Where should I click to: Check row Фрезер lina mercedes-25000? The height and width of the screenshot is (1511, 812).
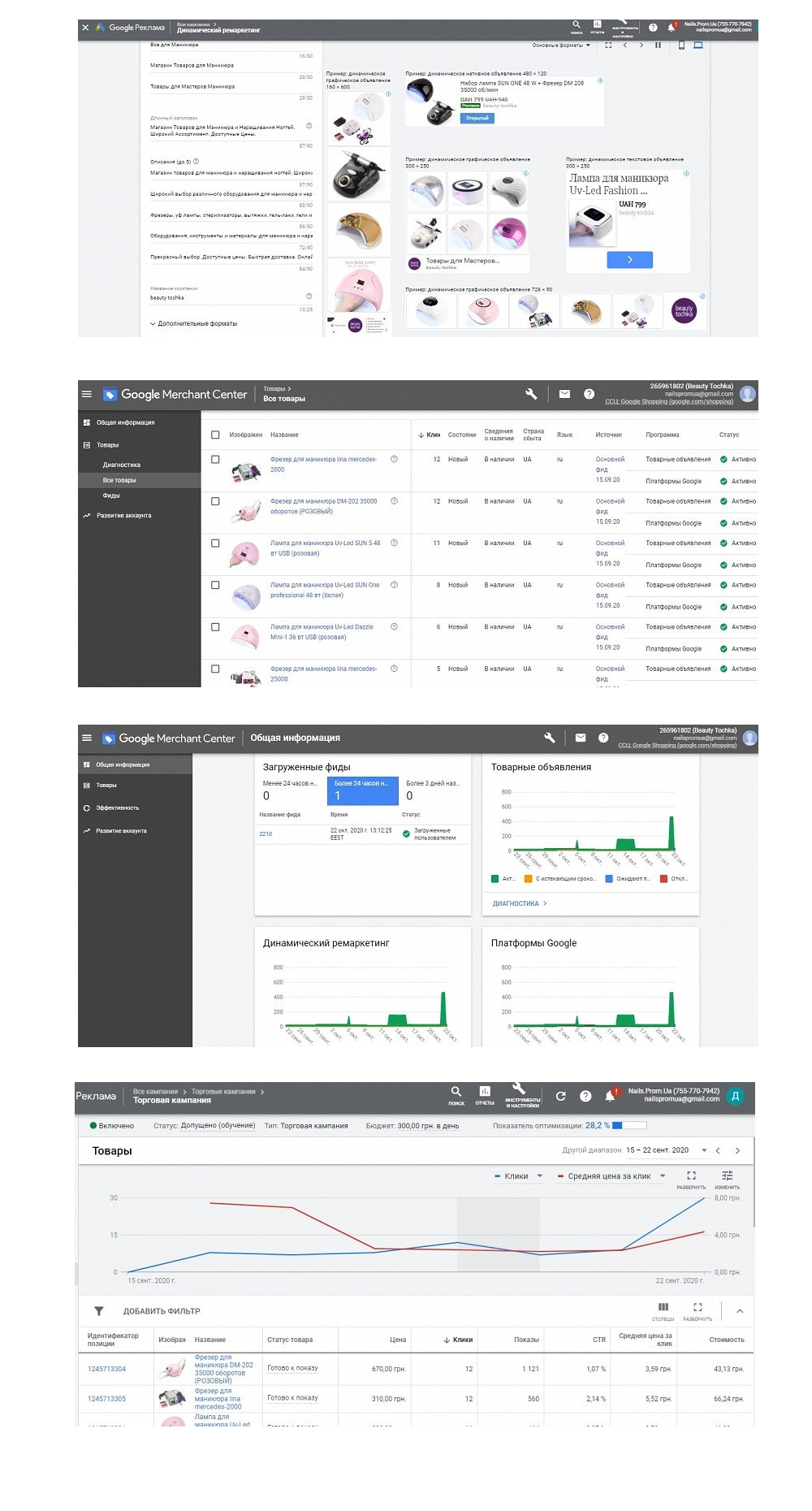pyautogui.click(x=215, y=669)
